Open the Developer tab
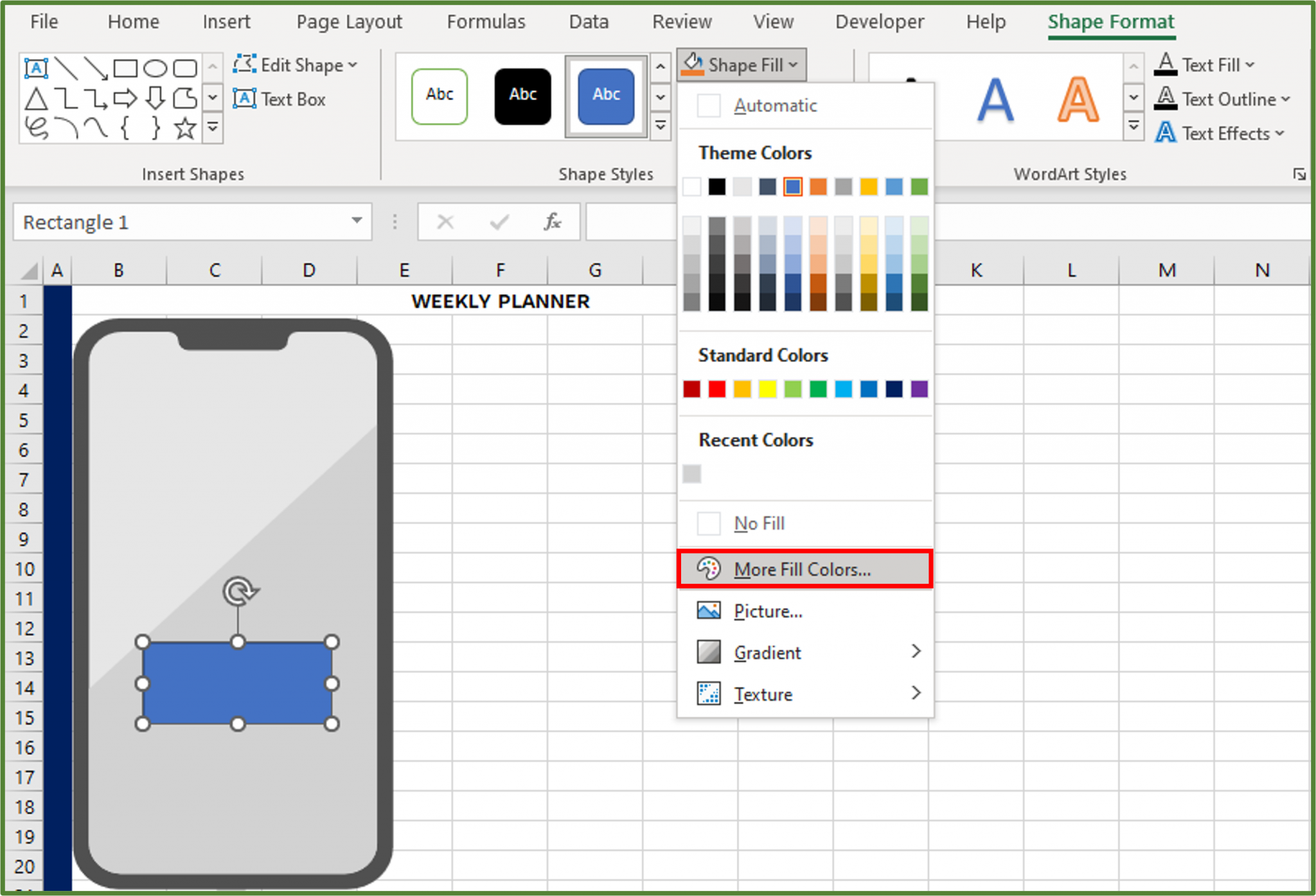Screen dimensions: 1316x896 (879, 21)
